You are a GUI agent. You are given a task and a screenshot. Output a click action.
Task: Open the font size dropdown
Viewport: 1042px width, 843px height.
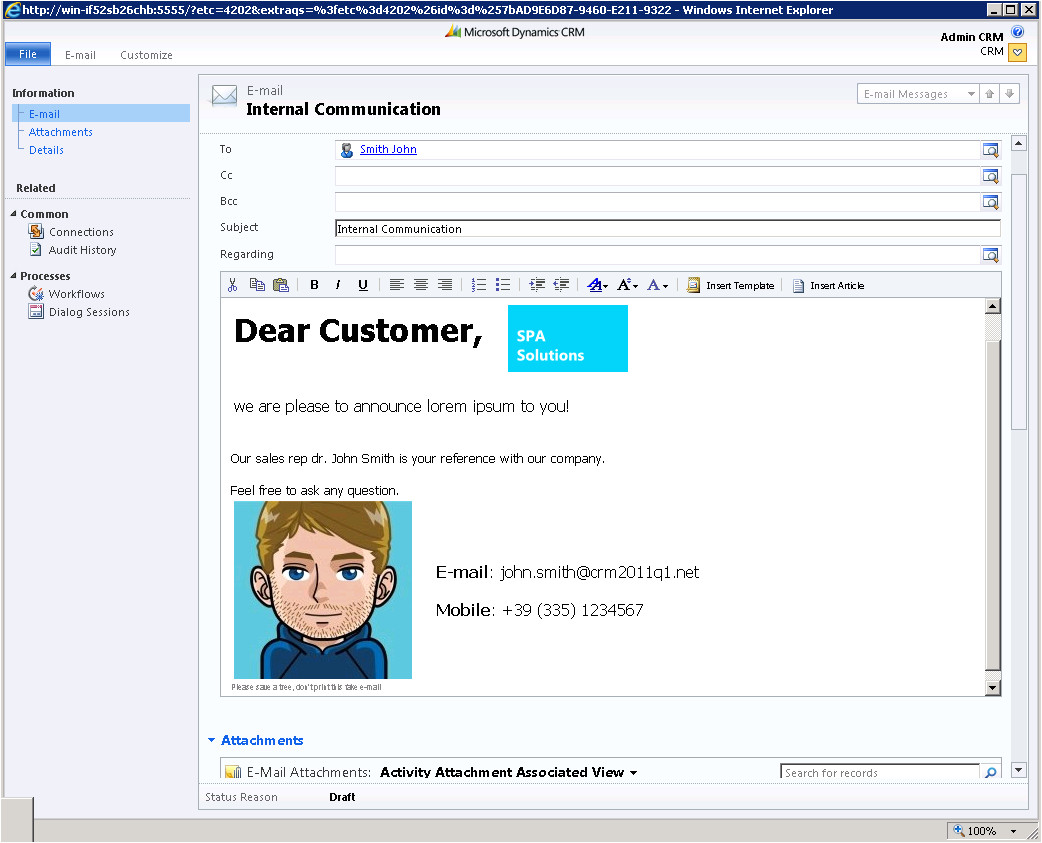click(628, 285)
